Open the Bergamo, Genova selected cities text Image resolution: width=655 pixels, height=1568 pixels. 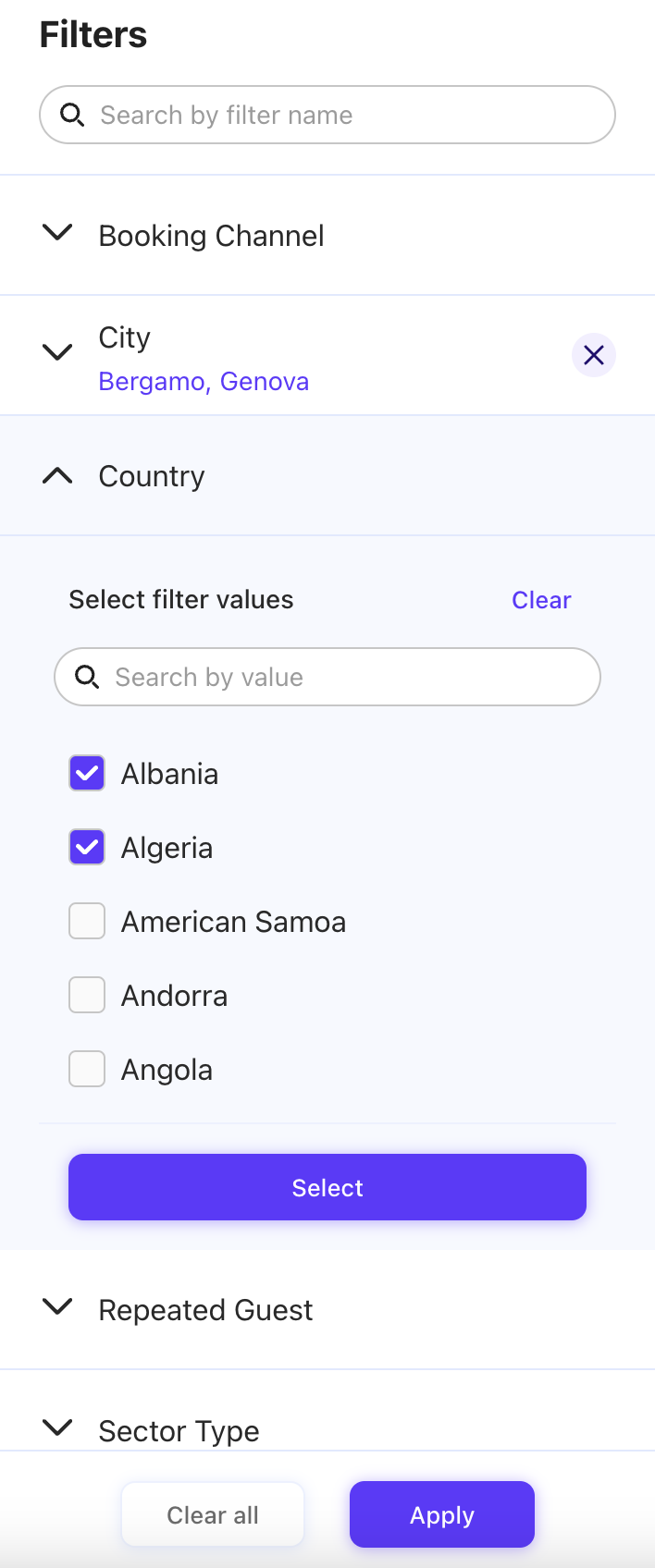point(204,382)
